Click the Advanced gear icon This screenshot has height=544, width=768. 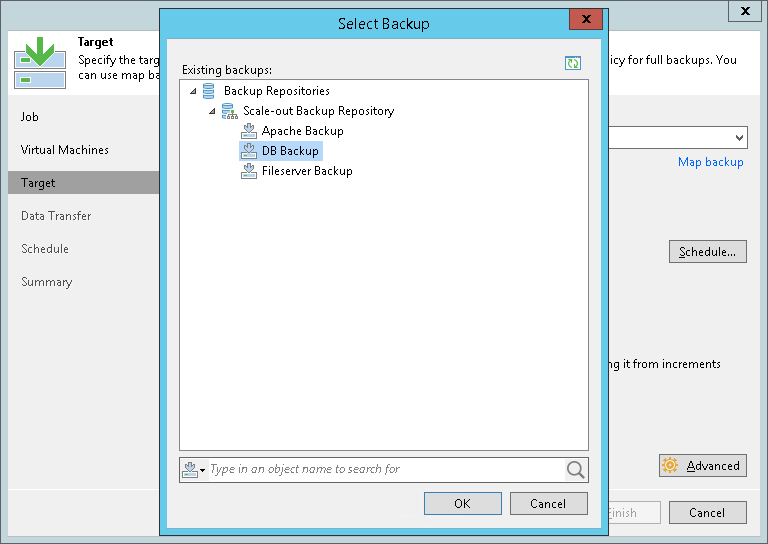[670, 465]
